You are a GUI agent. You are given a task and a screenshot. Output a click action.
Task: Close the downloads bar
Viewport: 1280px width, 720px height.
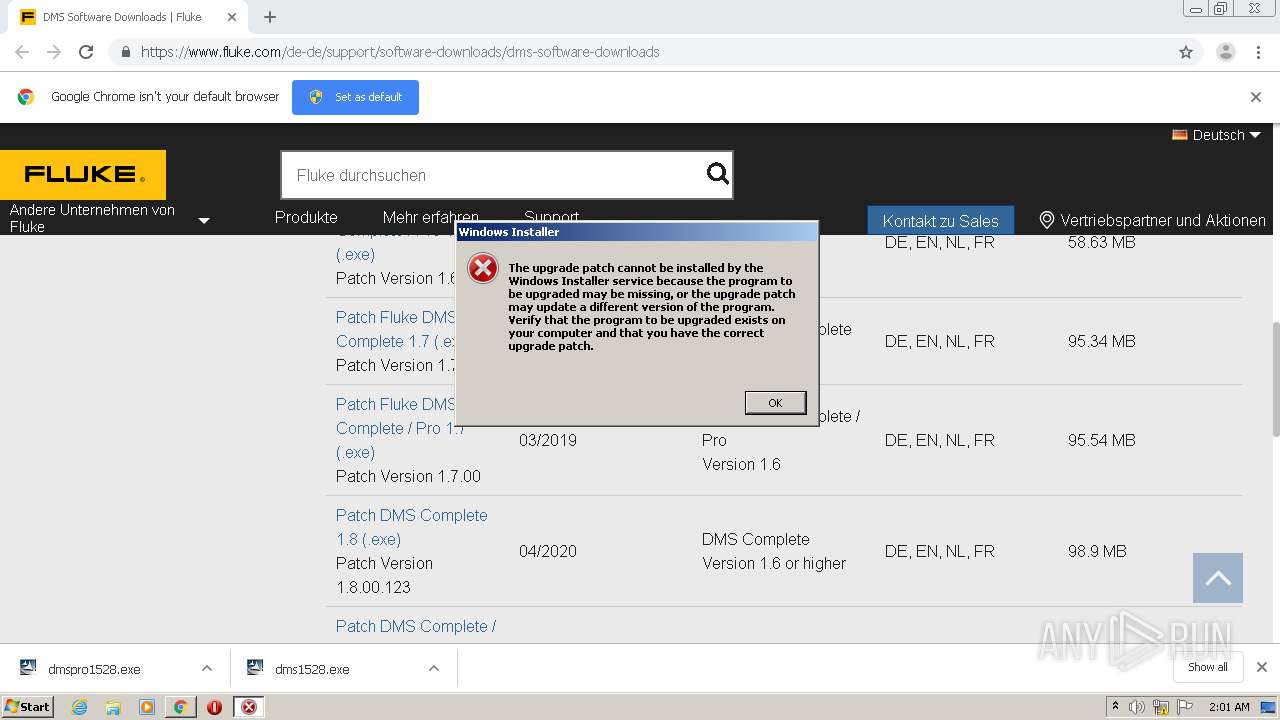1262,667
